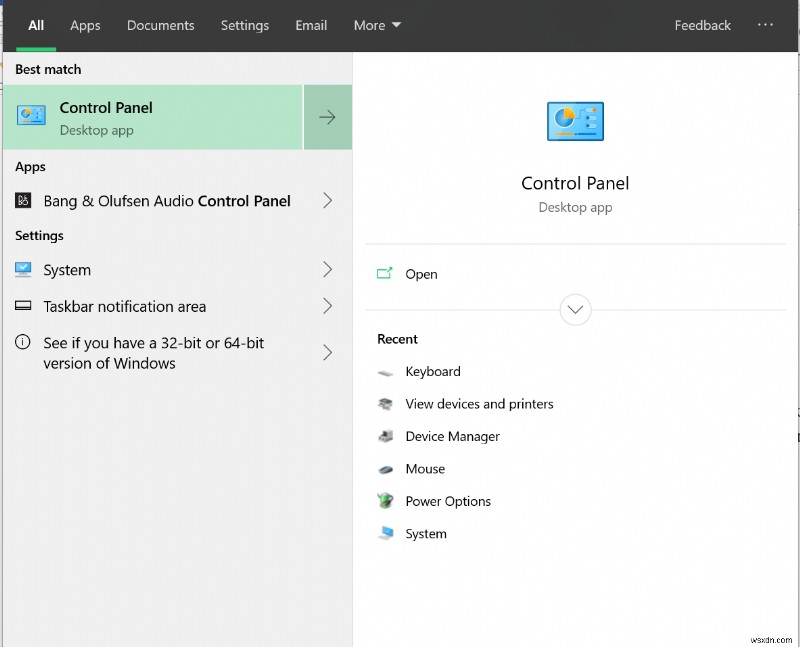This screenshot has height=647, width=800.
Task: Switch to the Documents tab
Action: tap(161, 26)
